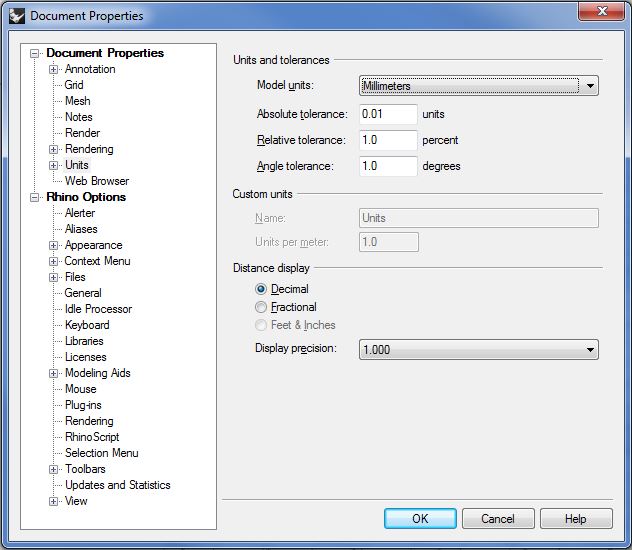Open the Libraries options page
Viewport: 632px width, 550px height.
click(x=84, y=341)
